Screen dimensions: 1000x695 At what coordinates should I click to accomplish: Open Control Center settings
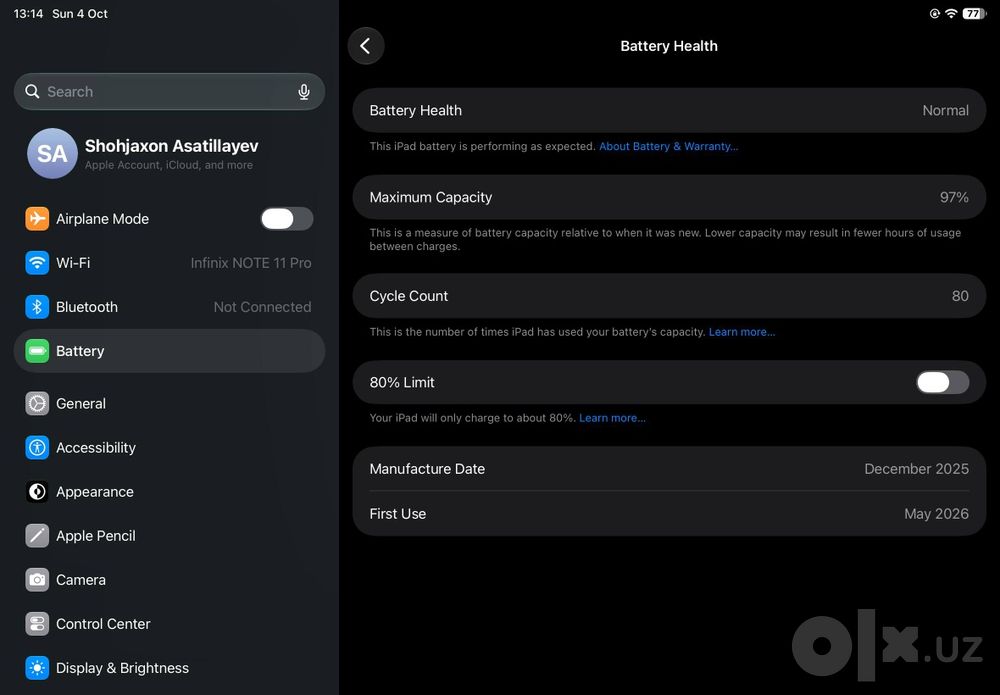[170, 624]
